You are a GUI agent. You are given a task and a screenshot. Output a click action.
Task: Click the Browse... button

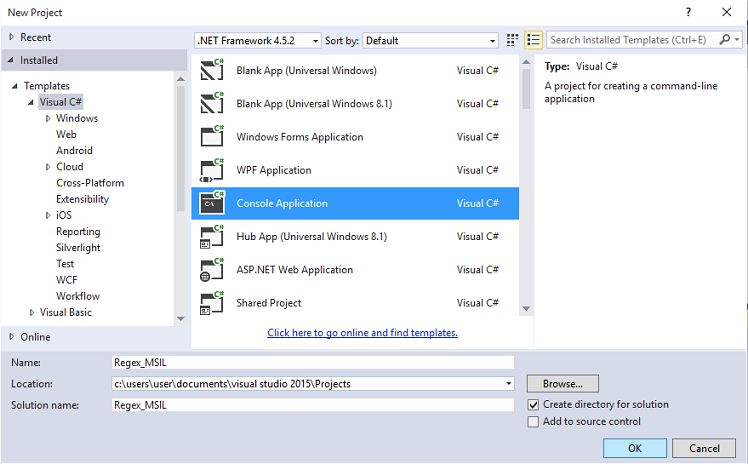[x=562, y=383]
